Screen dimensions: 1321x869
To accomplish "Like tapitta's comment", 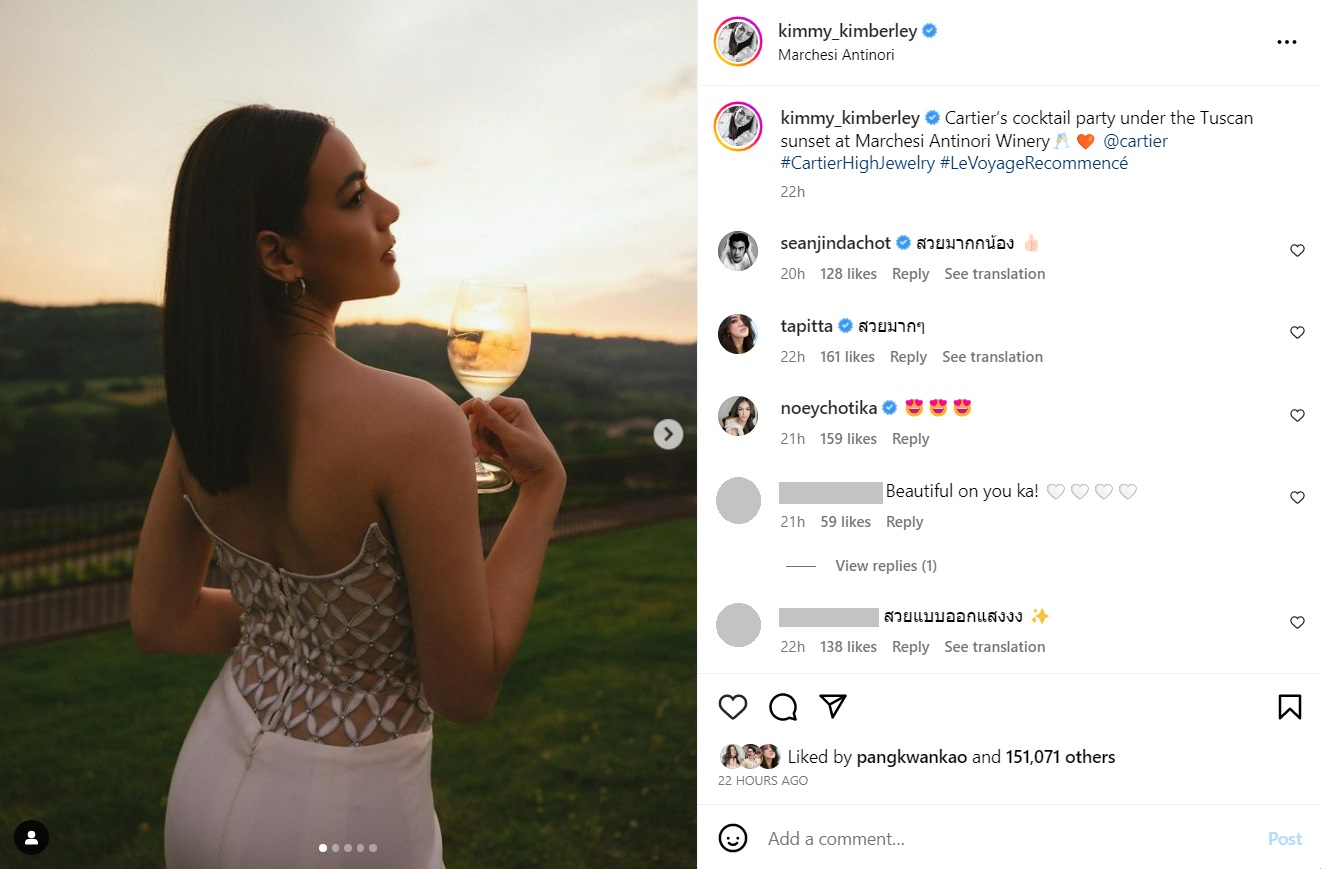I will point(1297,333).
